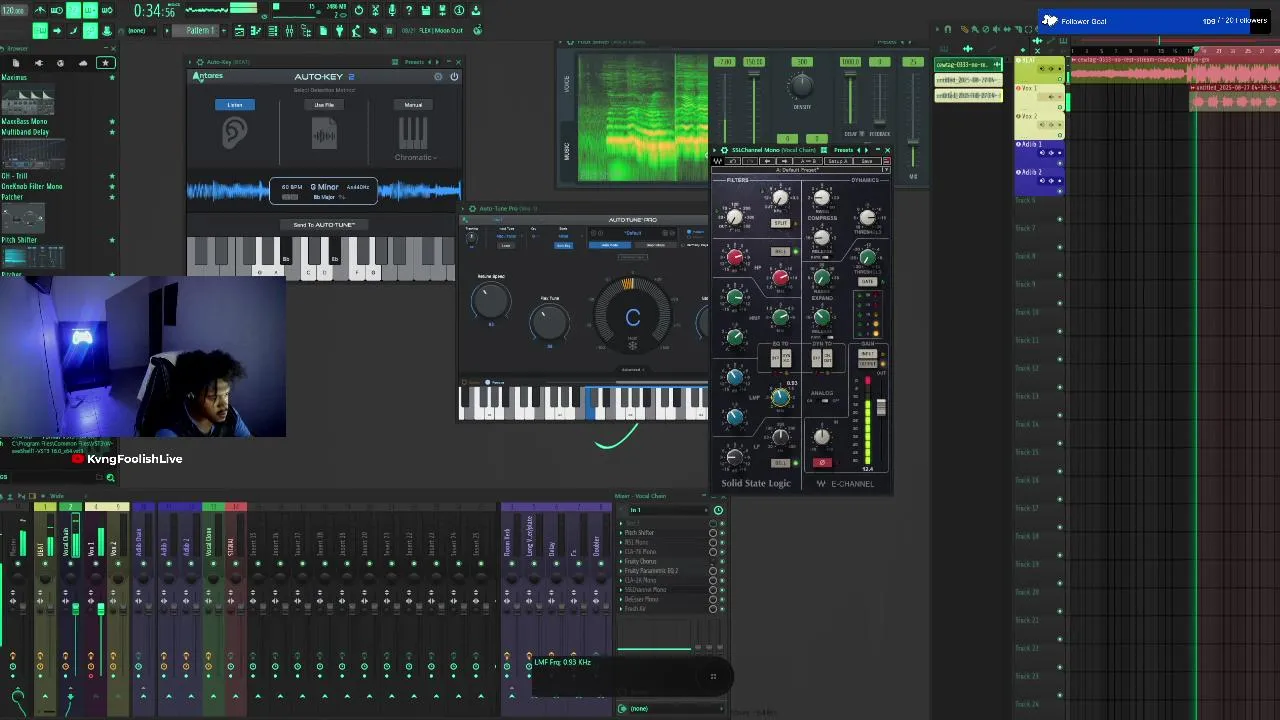Click undo arrow in SSLChannel Waves toolbar
Viewport: 1280px width, 720px height.
tap(733, 161)
